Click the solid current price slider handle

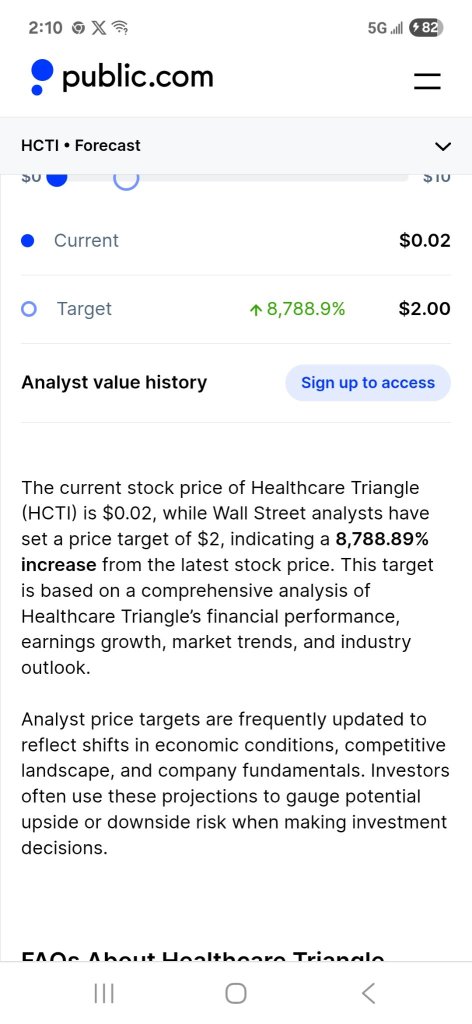coord(56,178)
